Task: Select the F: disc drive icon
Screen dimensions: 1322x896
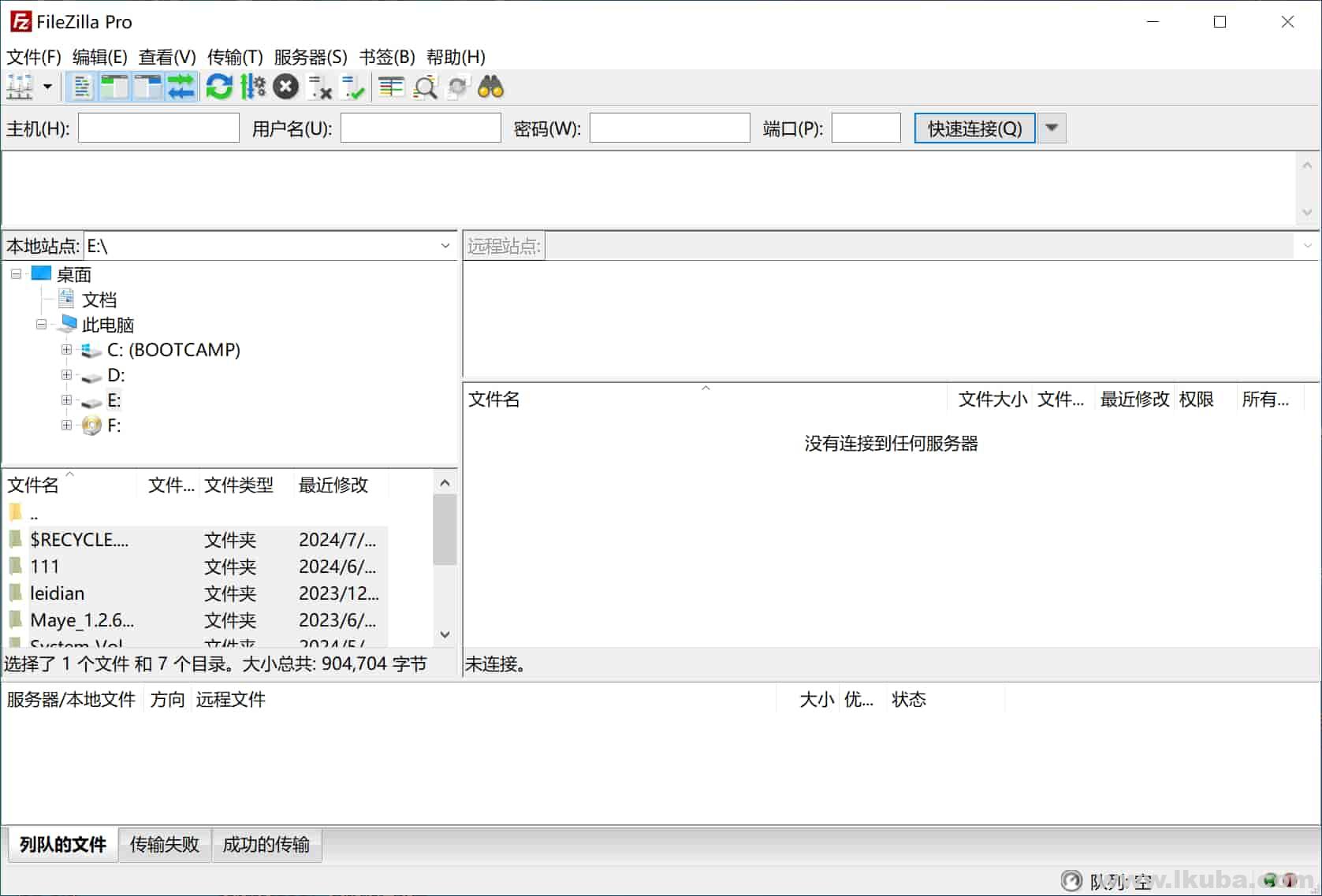Action: pyautogui.click(x=91, y=426)
